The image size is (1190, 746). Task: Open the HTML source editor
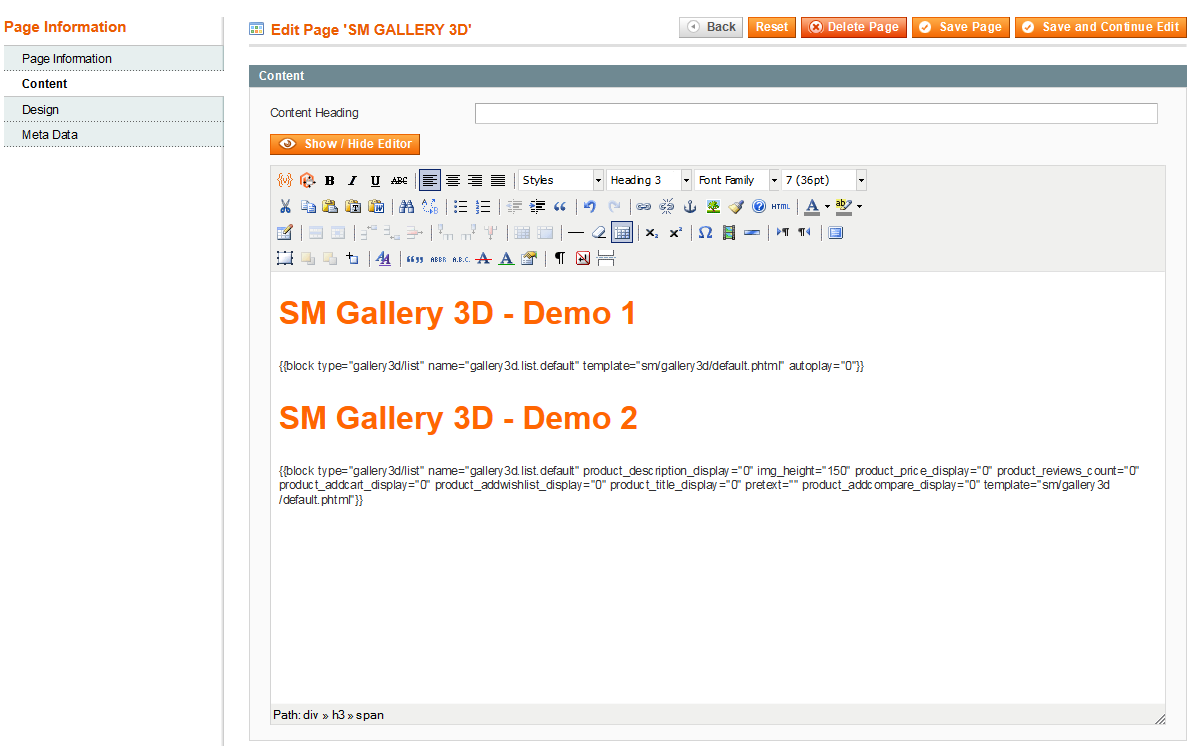[781, 206]
